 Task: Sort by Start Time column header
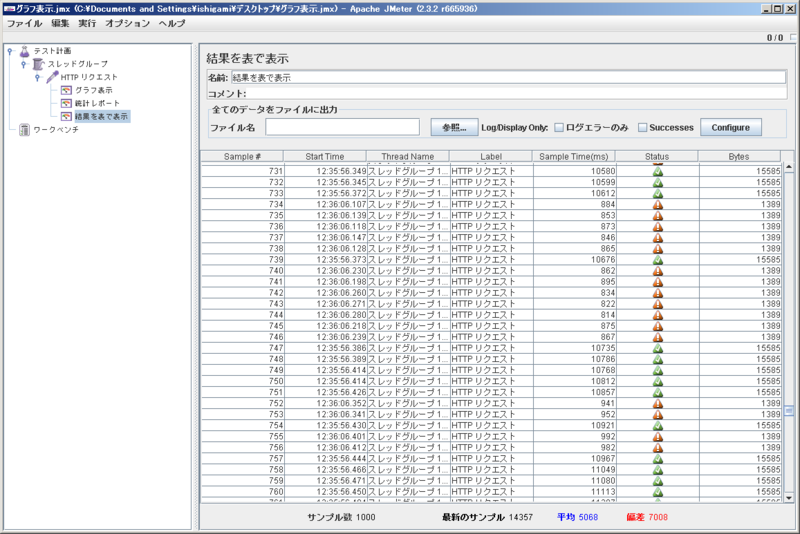coord(324,157)
